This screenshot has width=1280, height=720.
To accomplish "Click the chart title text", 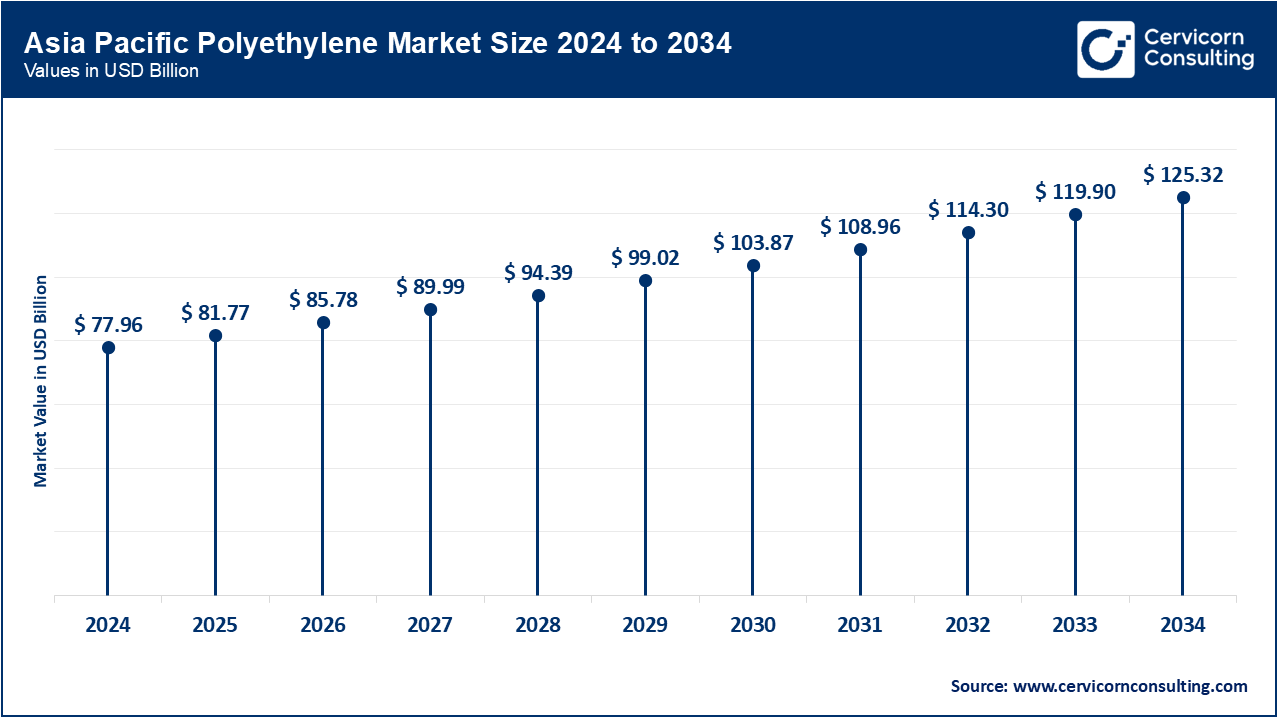I will click(x=378, y=43).
